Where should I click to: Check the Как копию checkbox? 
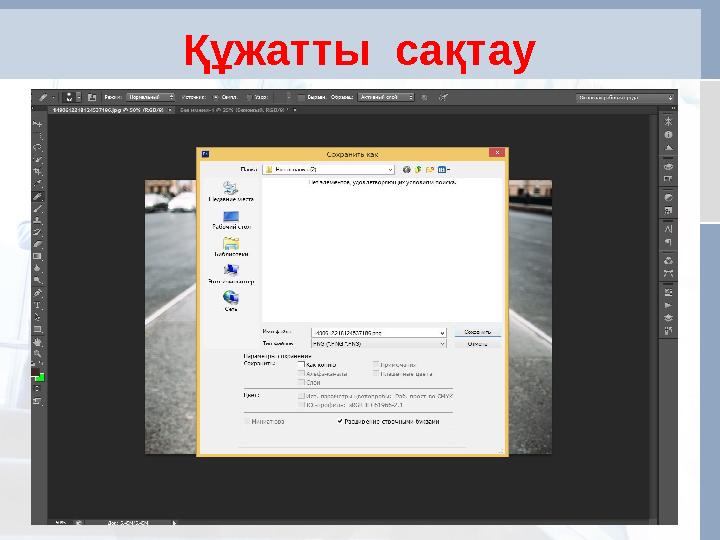pyautogui.click(x=301, y=364)
